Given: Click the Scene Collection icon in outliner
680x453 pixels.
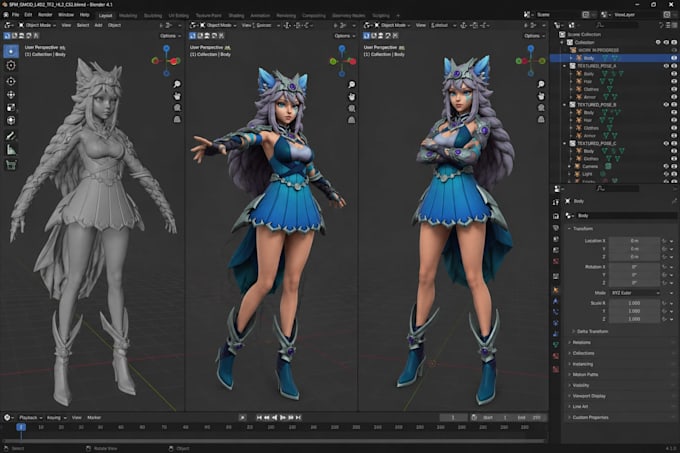Looking at the screenshot, I should 562,34.
